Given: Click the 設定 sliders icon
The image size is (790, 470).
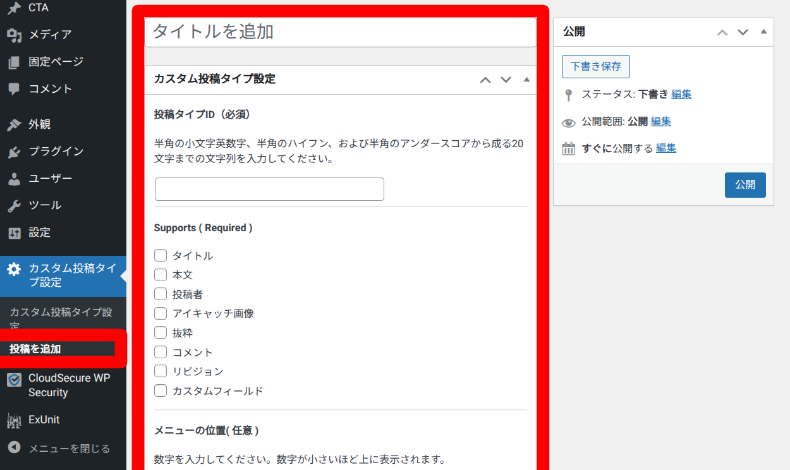Looking at the screenshot, I should [x=14, y=233].
